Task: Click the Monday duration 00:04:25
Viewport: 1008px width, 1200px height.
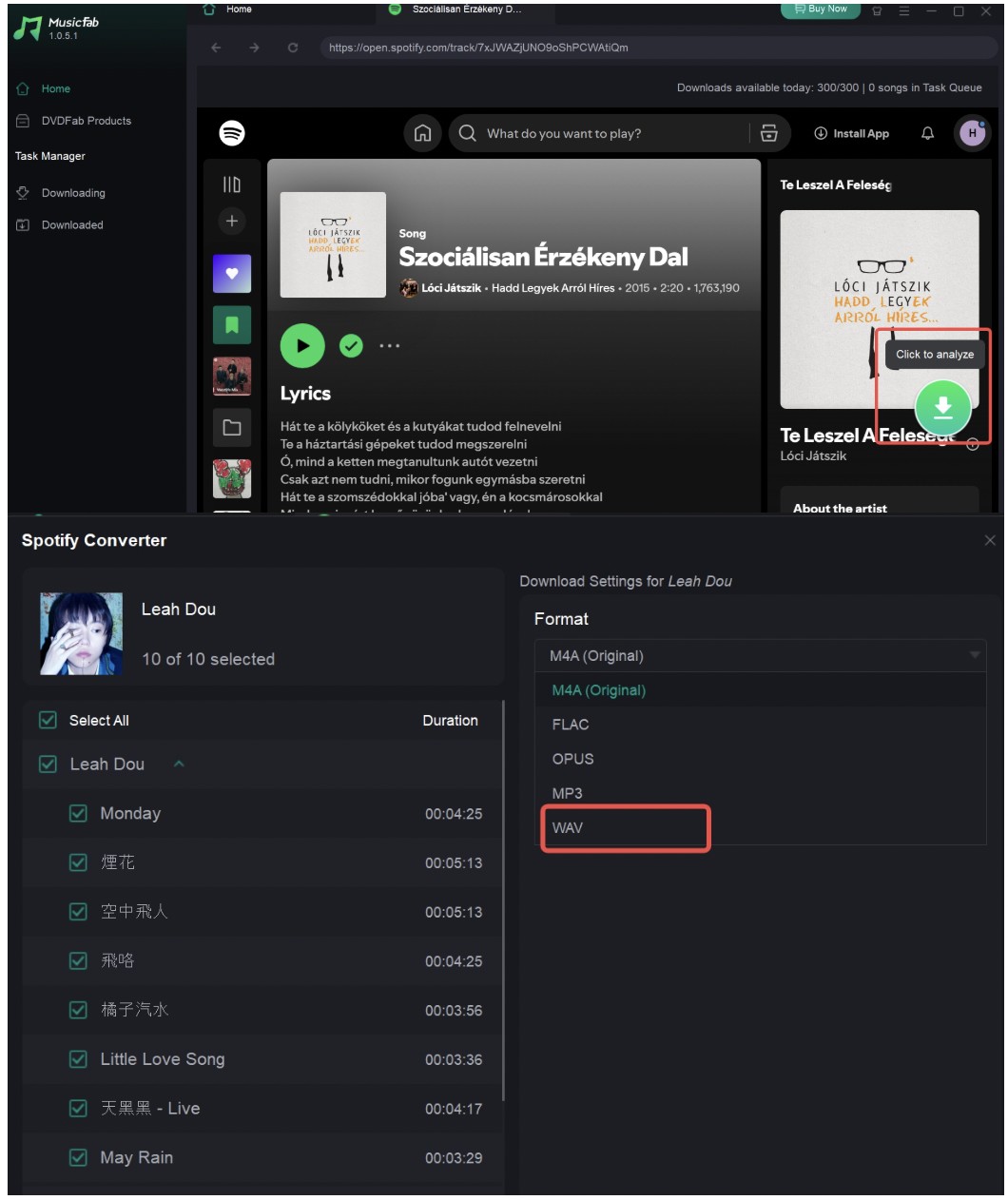Action: [x=454, y=814]
